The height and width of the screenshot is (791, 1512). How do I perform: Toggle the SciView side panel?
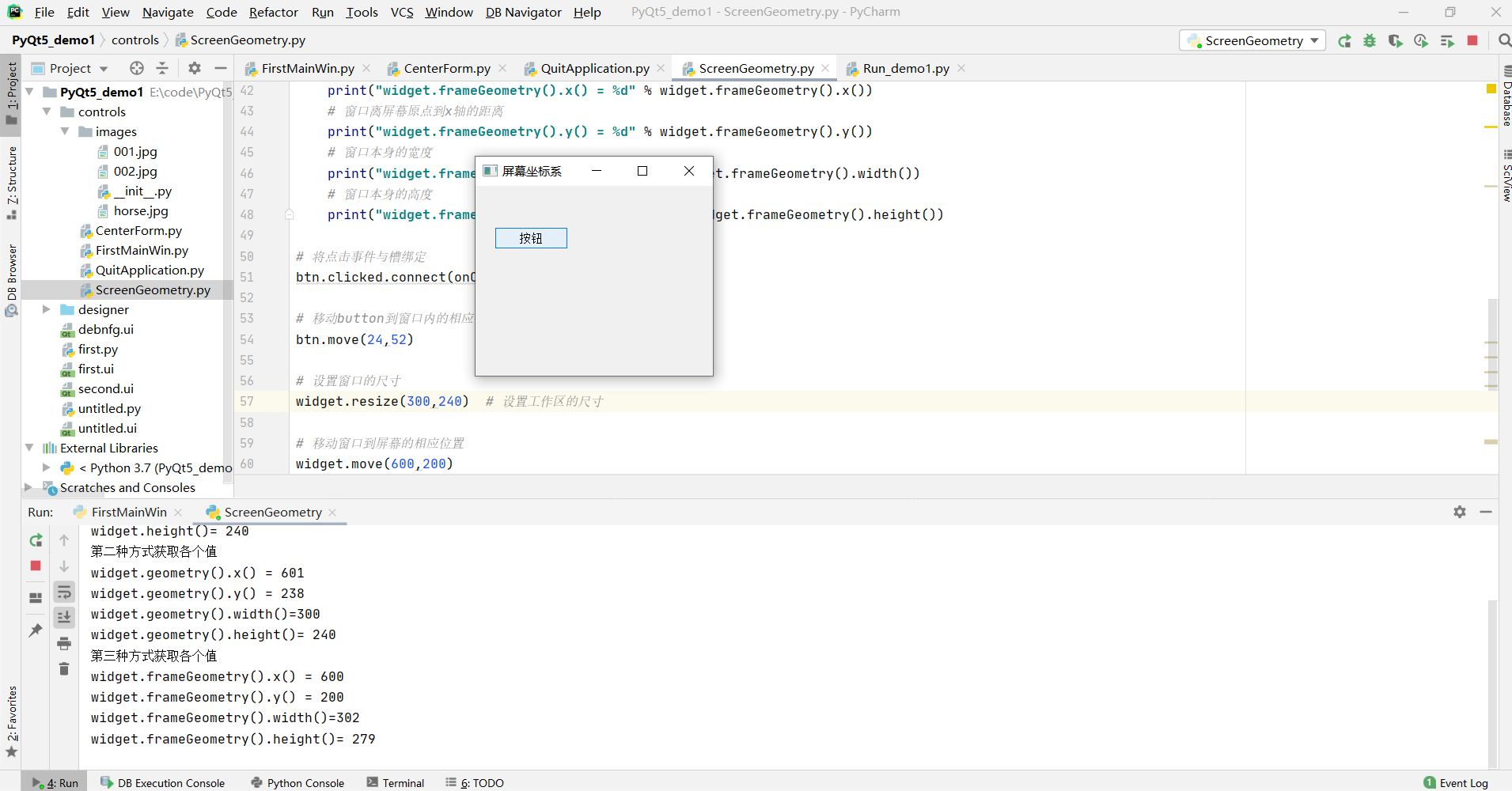[x=1506, y=177]
